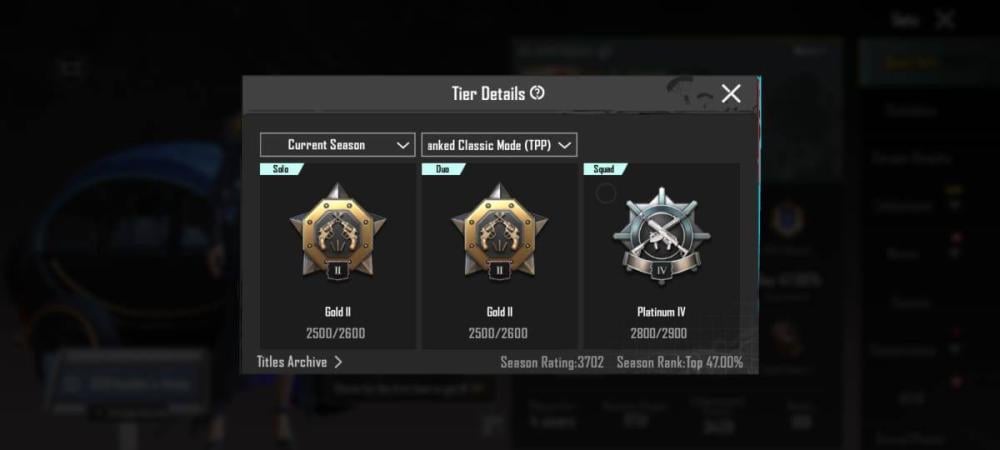1000x450 pixels.
Task: Switch to the Duo tier tag
Action: coord(443,169)
